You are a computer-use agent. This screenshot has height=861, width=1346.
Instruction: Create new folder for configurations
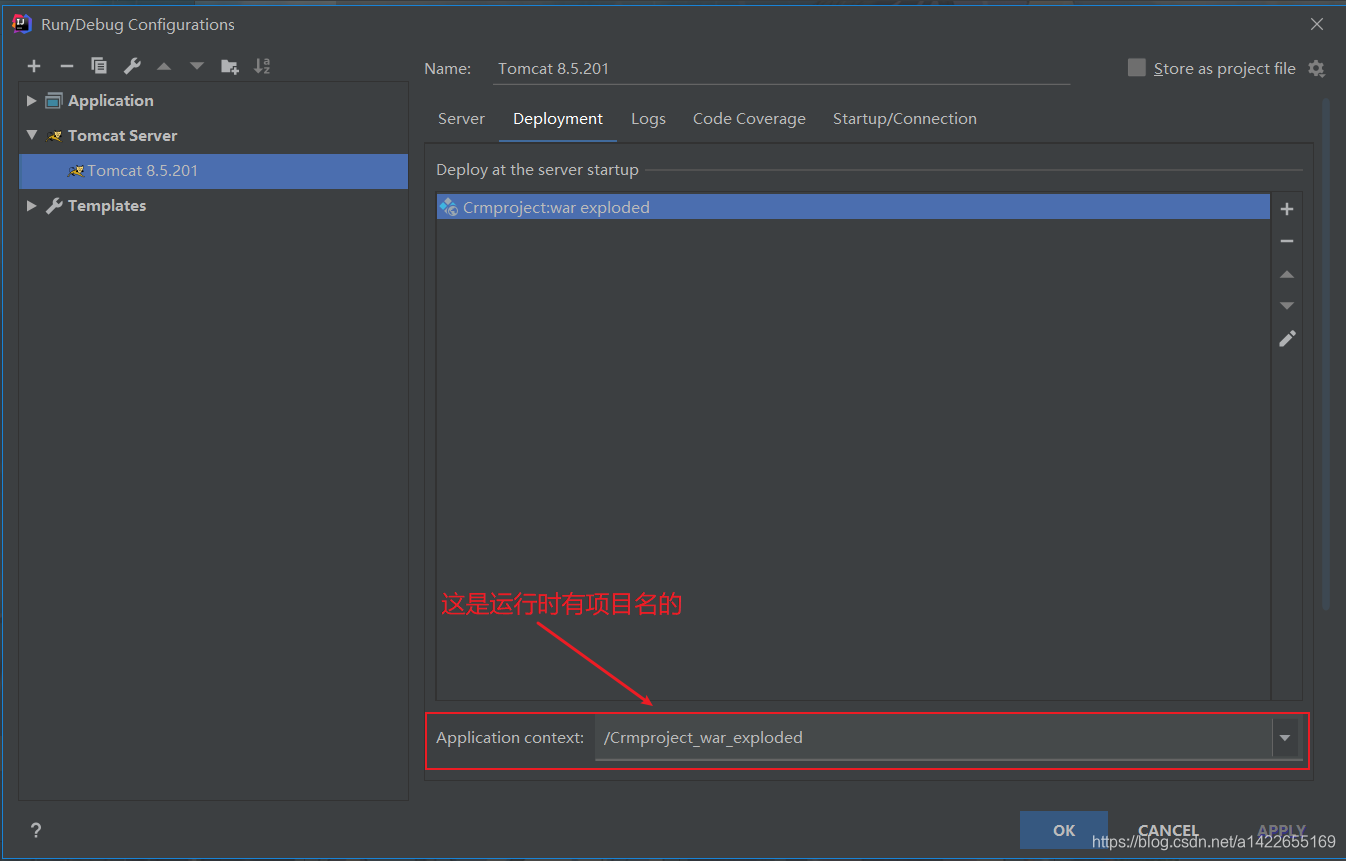pos(230,67)
